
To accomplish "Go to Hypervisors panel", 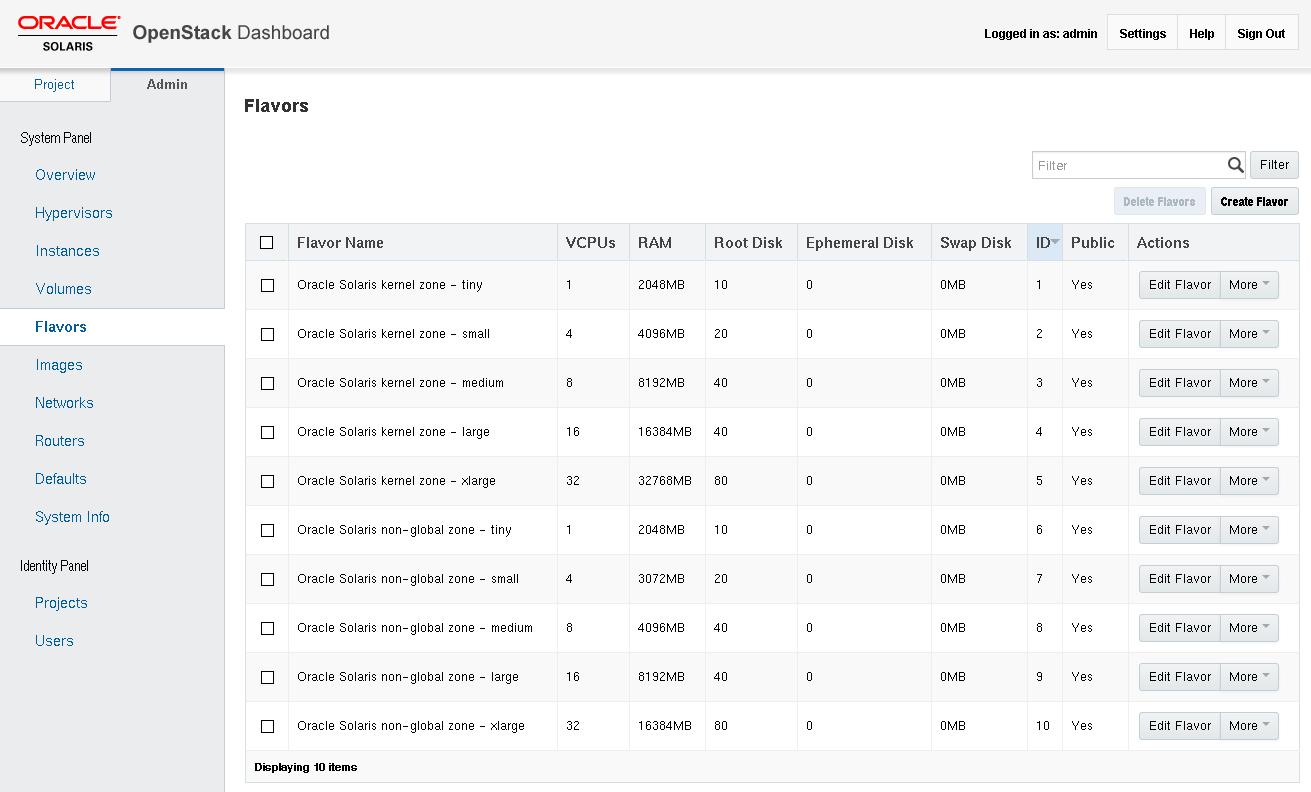I will [x=74, y=213].
